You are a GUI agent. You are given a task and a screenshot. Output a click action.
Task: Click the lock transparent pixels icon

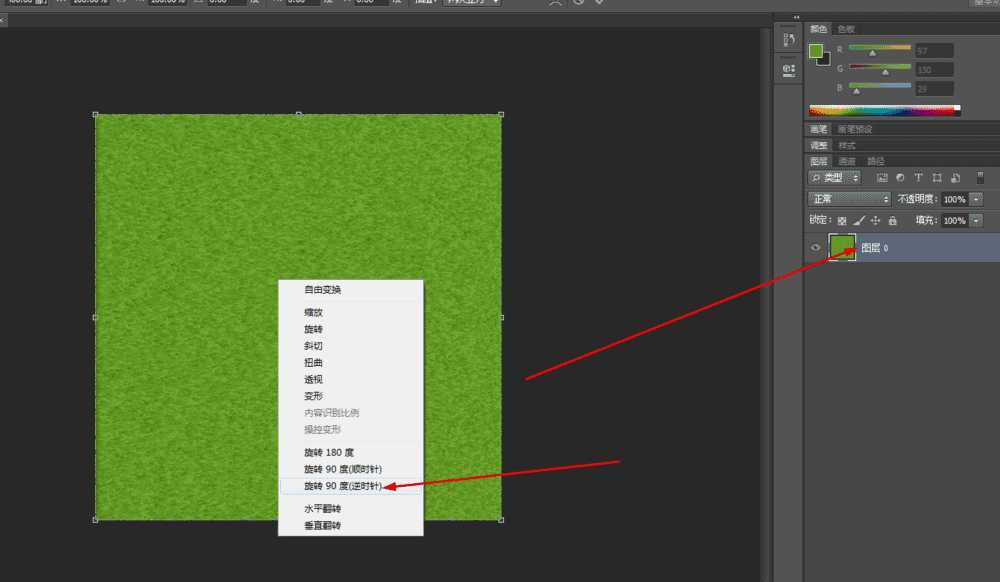[843, 221]
